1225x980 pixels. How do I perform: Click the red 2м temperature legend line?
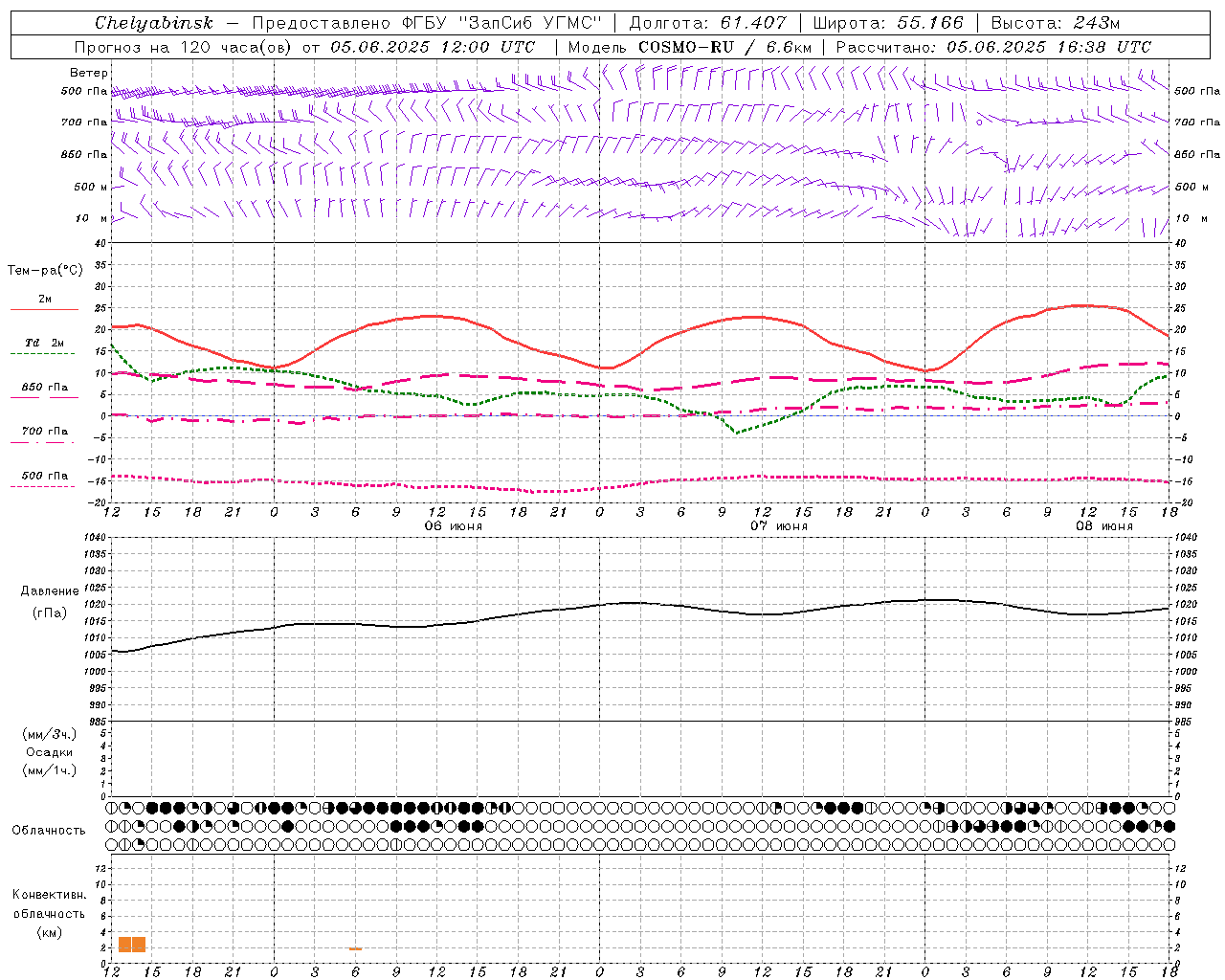44,309
